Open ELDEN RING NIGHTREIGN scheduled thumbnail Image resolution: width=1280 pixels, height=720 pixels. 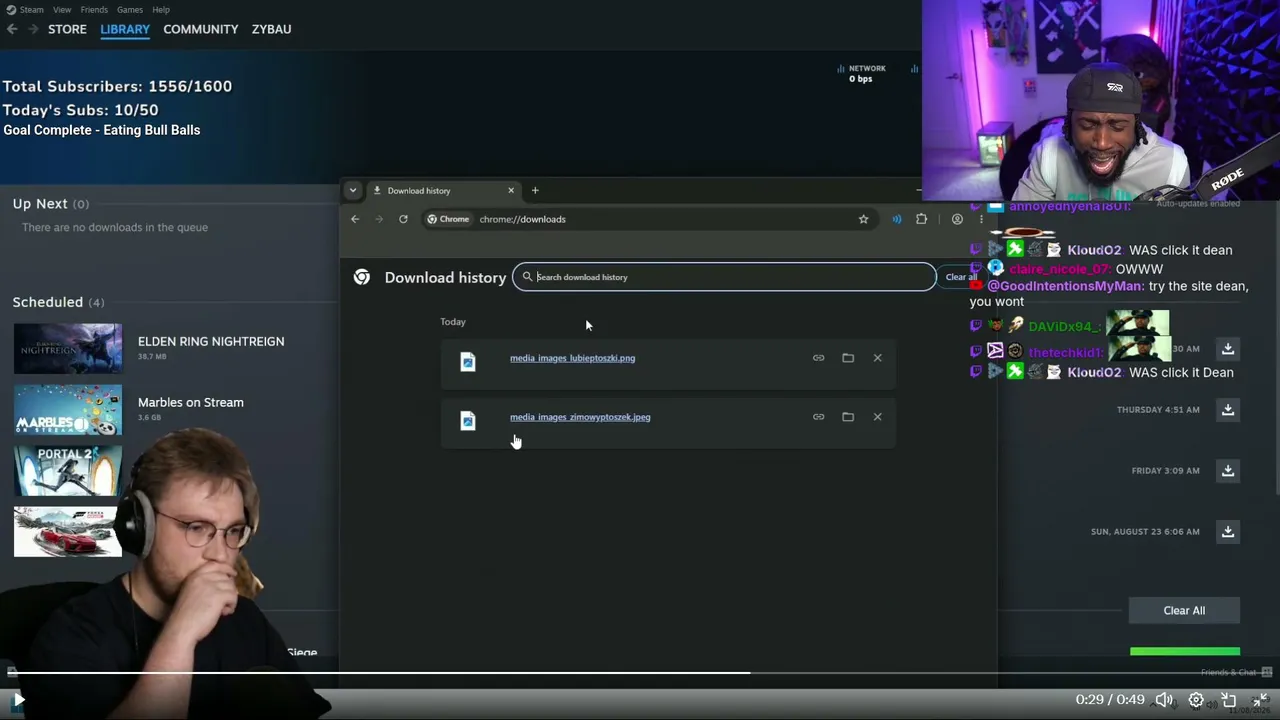(x=68, y=348)
